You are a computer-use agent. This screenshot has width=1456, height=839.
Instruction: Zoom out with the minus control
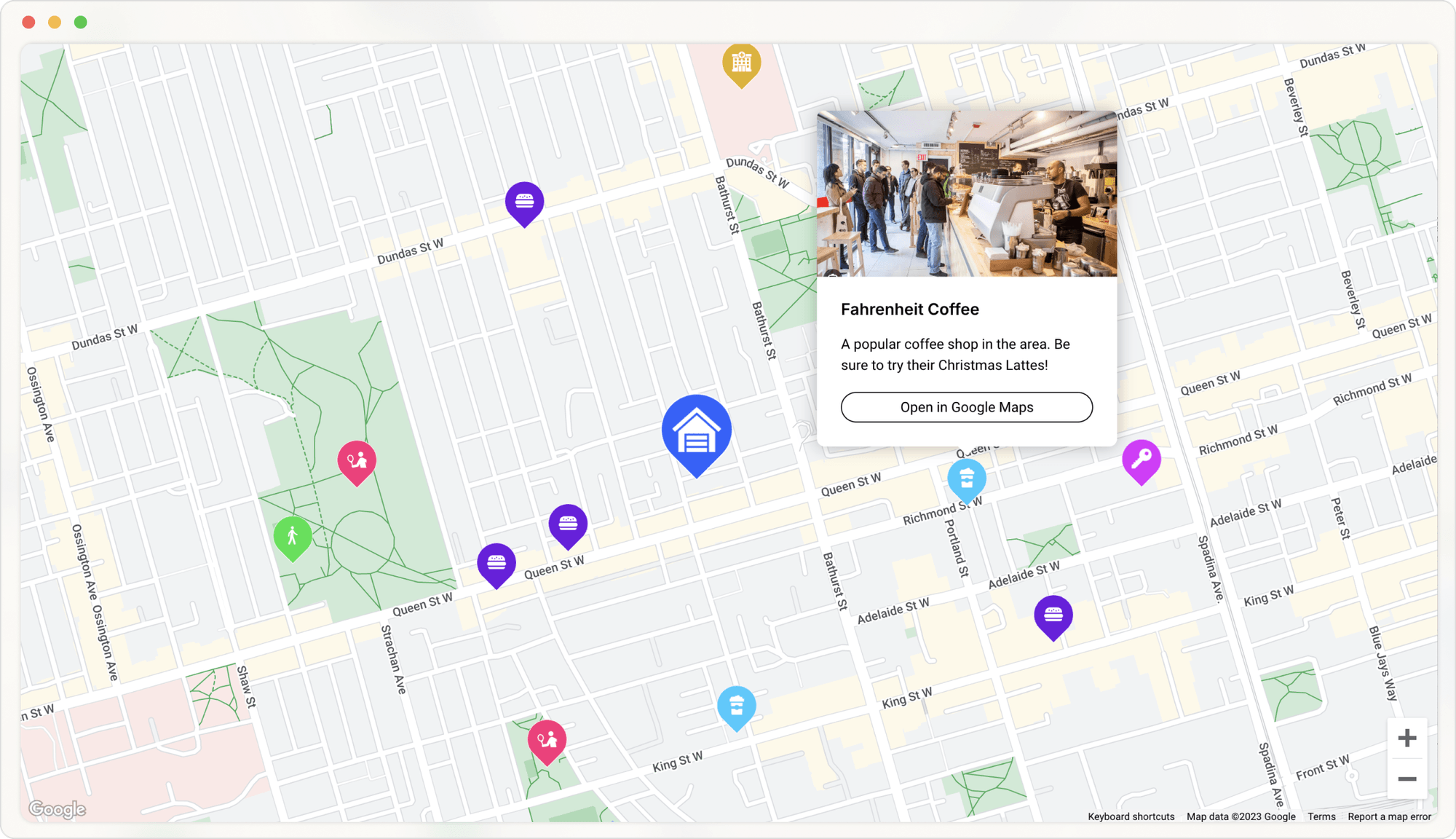pyautogui.click(x=1407, y=778)
